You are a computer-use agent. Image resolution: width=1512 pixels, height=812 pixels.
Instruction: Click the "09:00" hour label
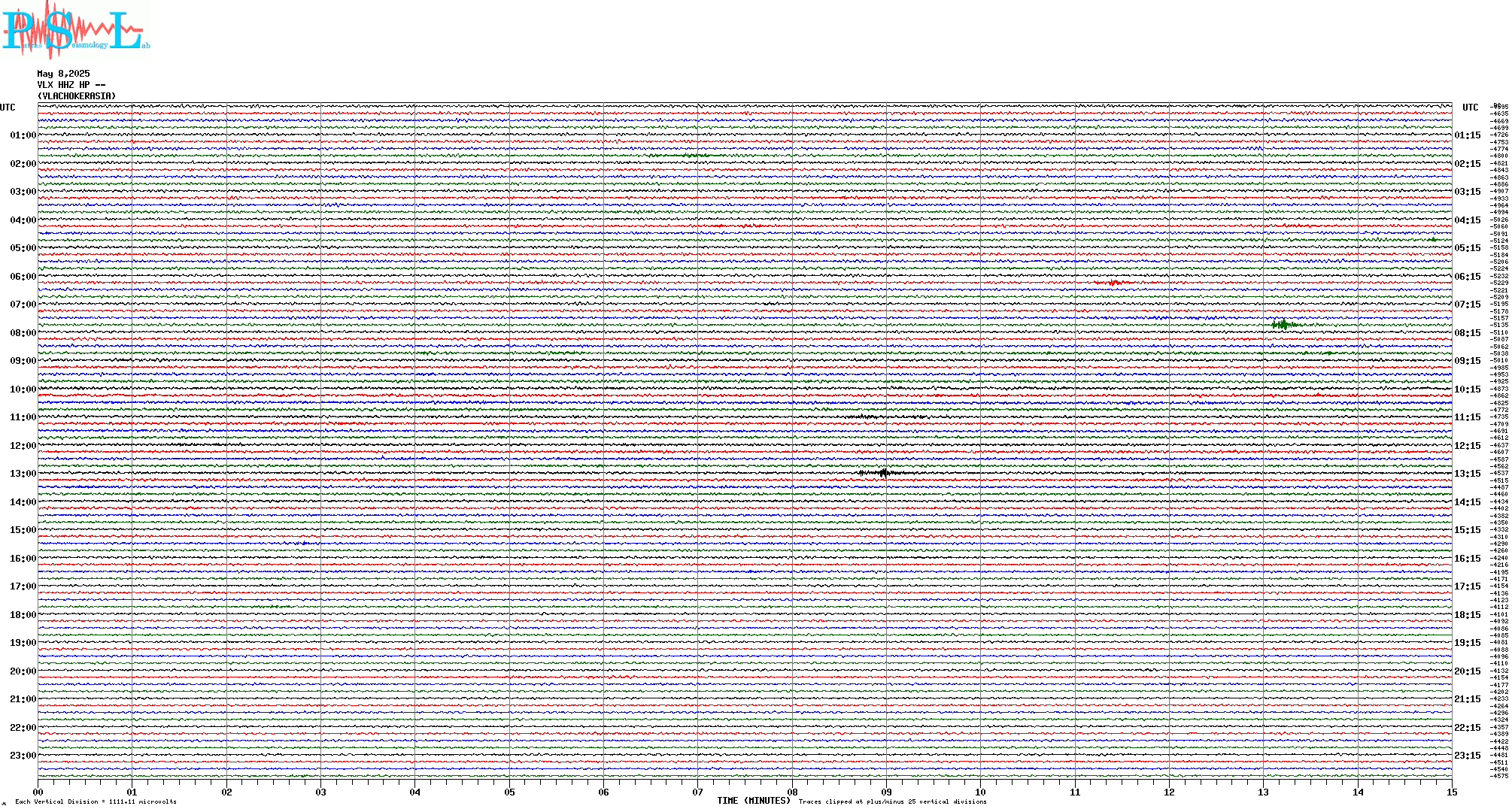[23, 361]
